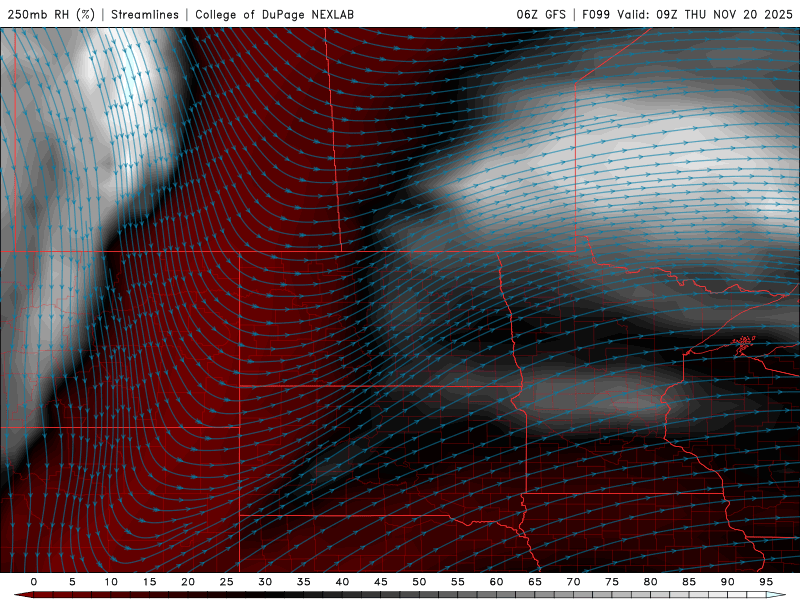Select the "06Z GFS" model run label
Screen dimensions: 800x600
coord(541,14)
